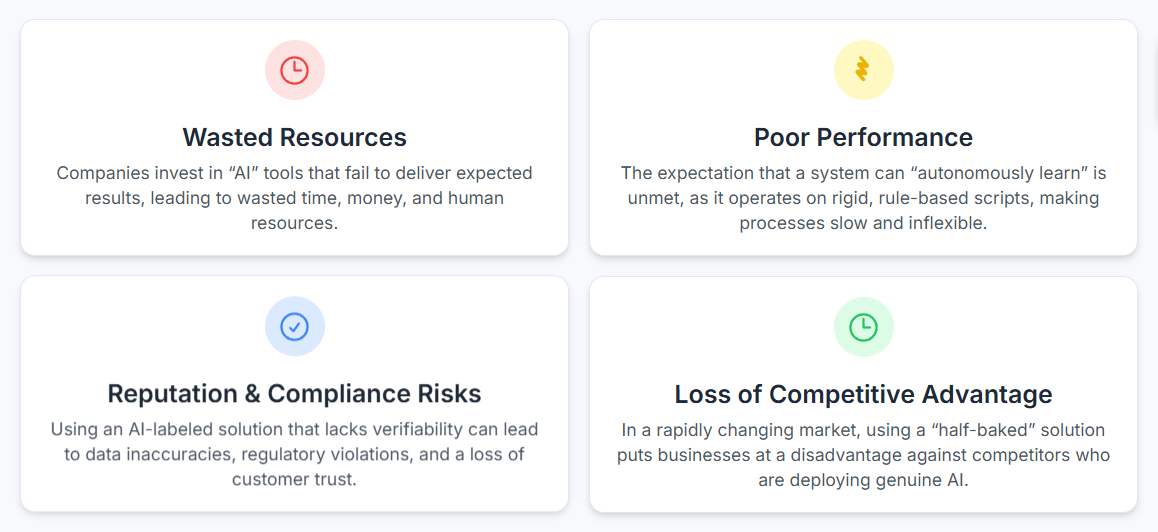Image resolution: width=1158 pixels, height=532 pixels.
Task: Click the "Reputation & Compliance Risks" title
Action: (x=294, y=393)
